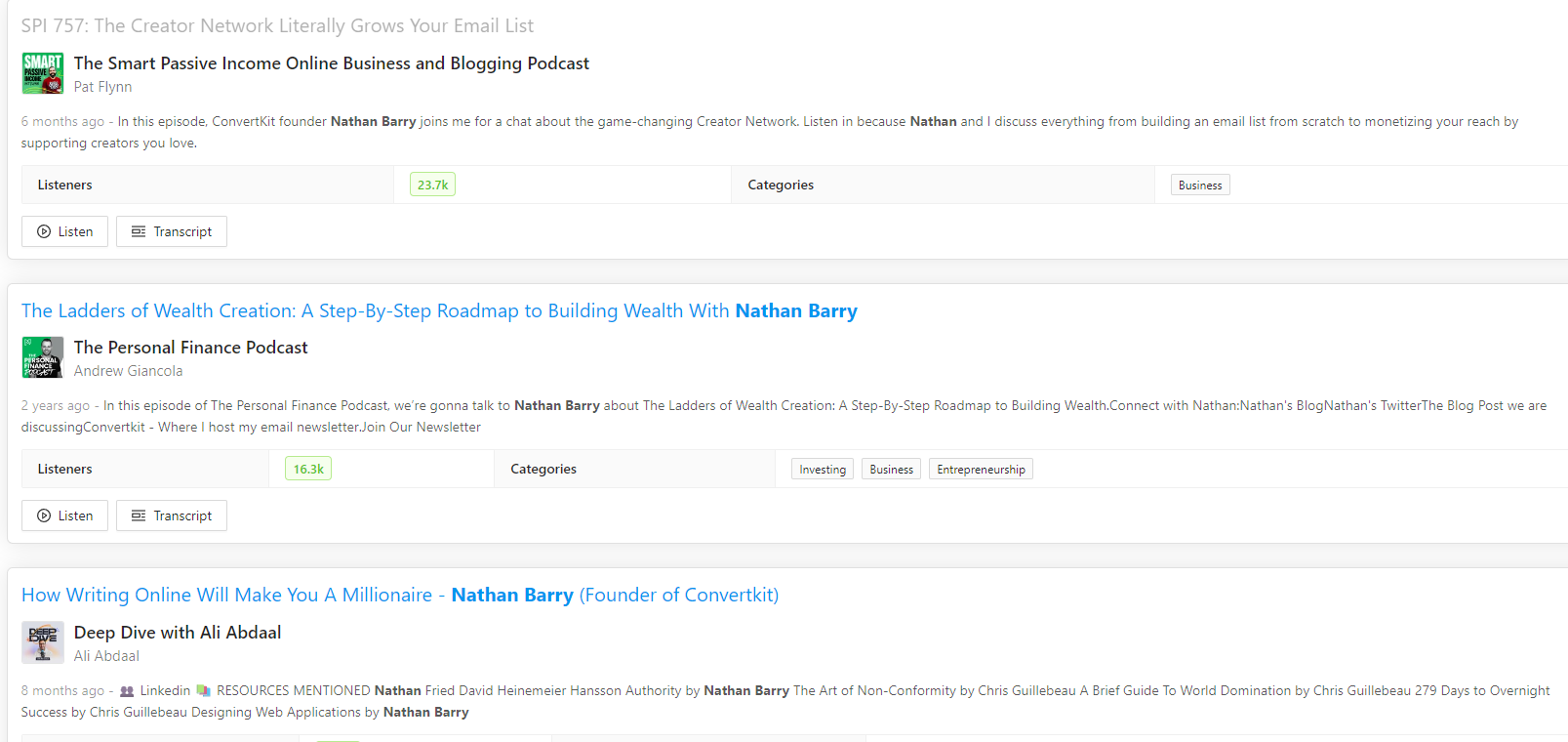Open Transcript for Ladders of Wealth episode

172,515
